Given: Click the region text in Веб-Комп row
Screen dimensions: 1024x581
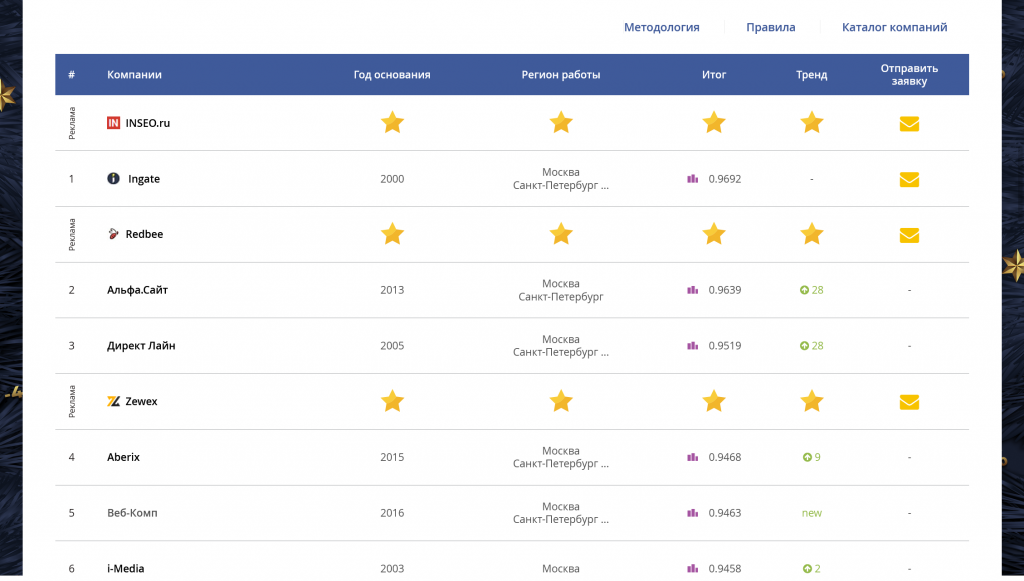Looking at the screenshot, I should pos(561,512).
